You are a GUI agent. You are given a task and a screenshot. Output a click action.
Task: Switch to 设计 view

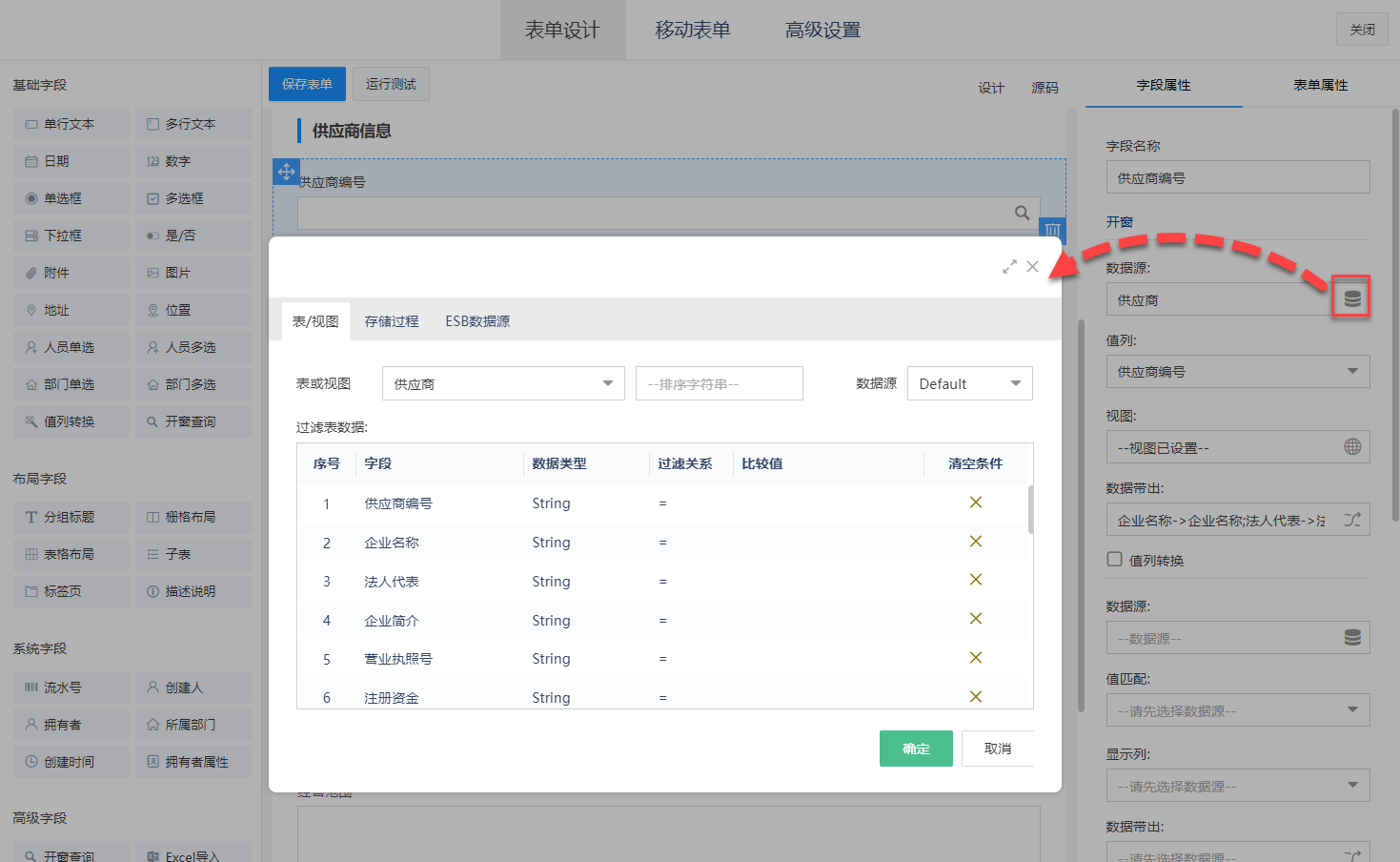point(991,88)
